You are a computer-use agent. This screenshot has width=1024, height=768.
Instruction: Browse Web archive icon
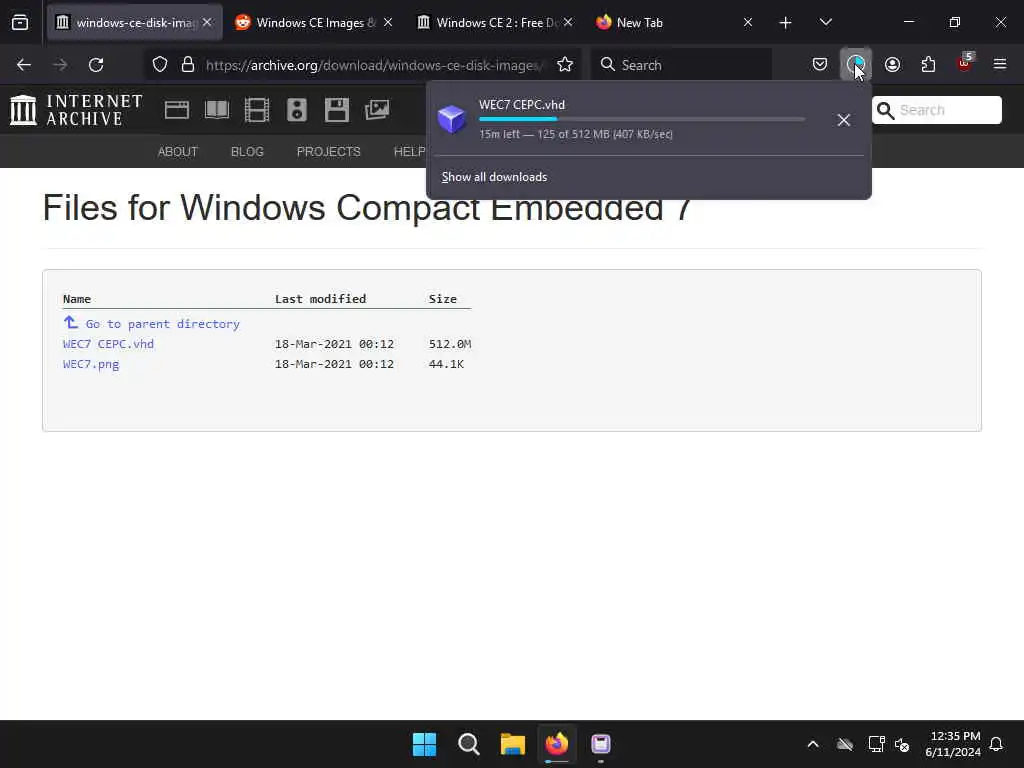[177, 110]
